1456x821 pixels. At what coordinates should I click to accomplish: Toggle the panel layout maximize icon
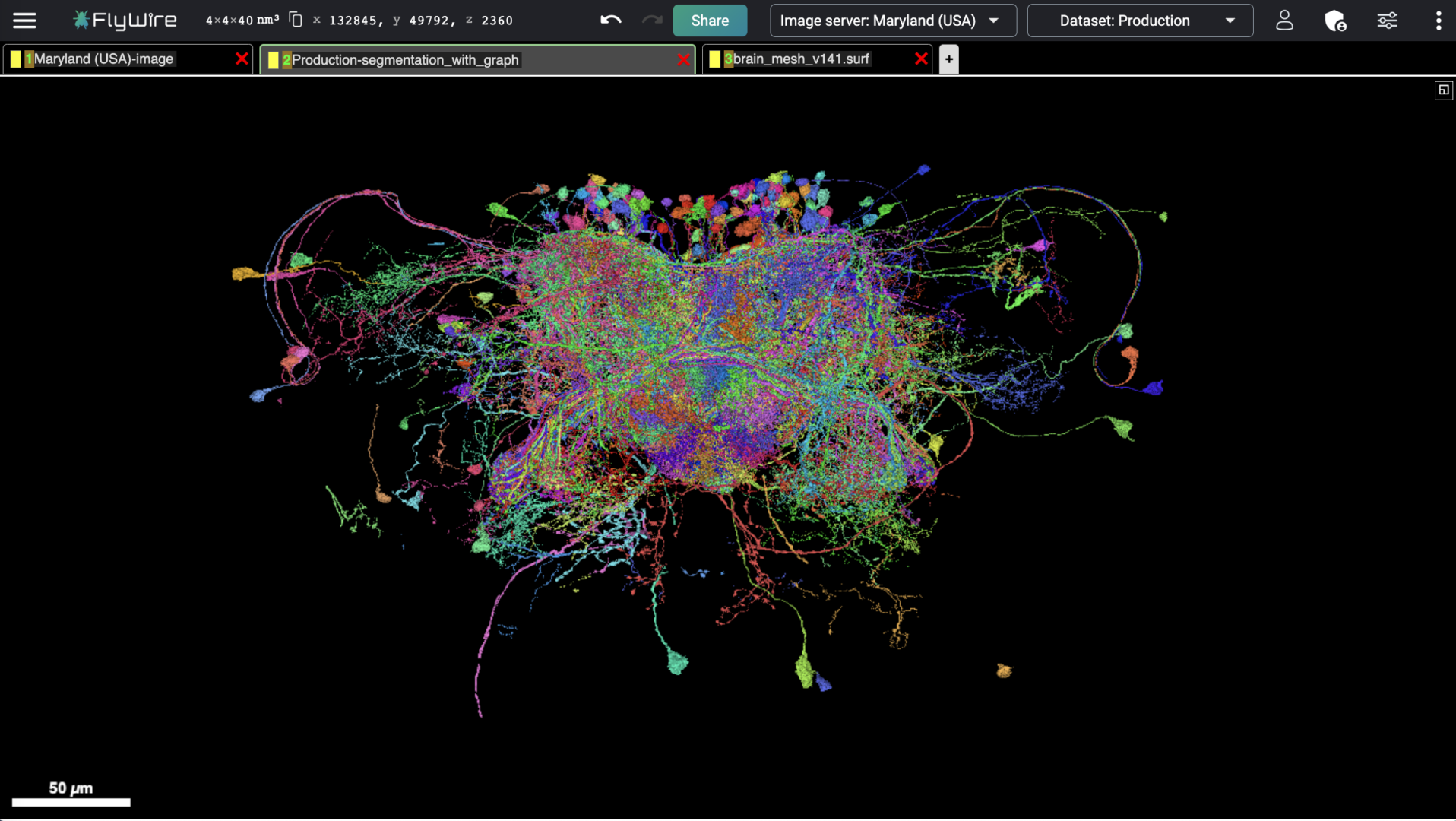(x=1443, y=90)
